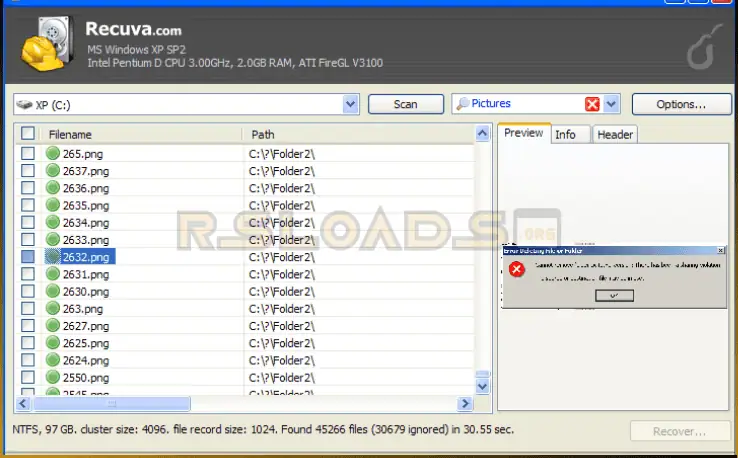Click the drive icon beside XP (C:)

pyautogui.click(x=25, y=104)
